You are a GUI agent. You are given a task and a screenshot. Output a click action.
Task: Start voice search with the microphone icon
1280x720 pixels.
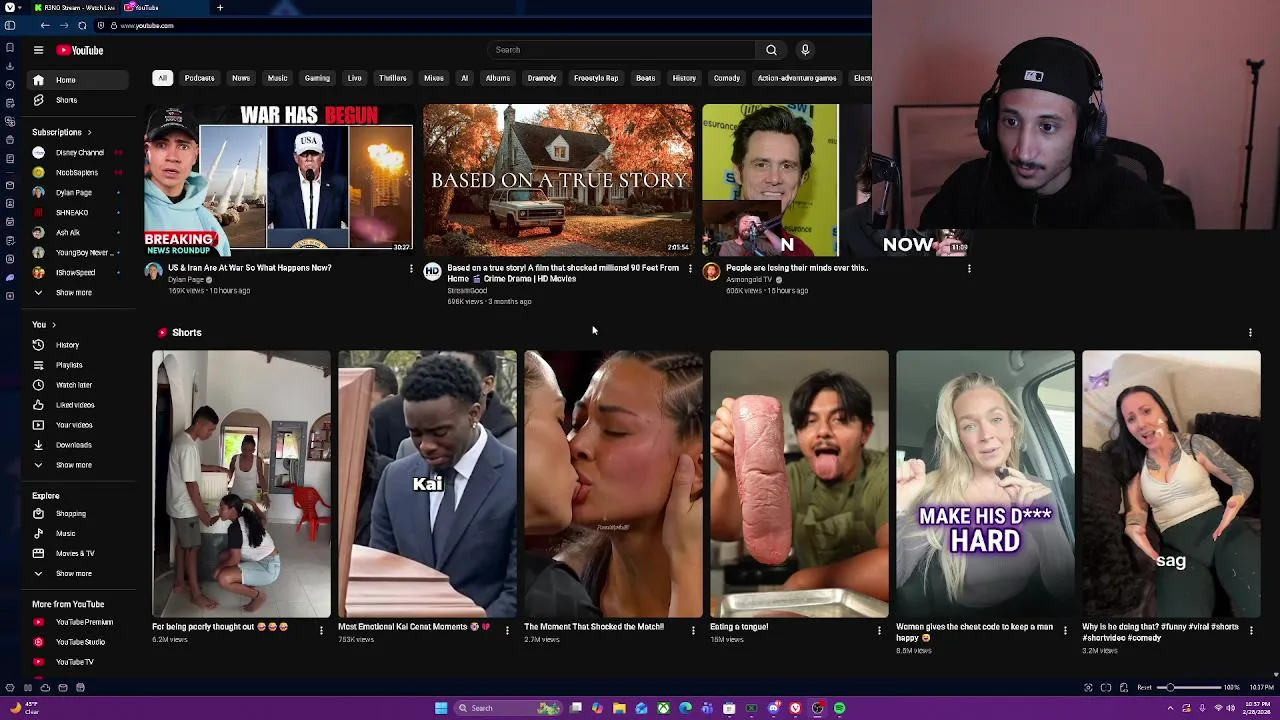pos(805,50)
